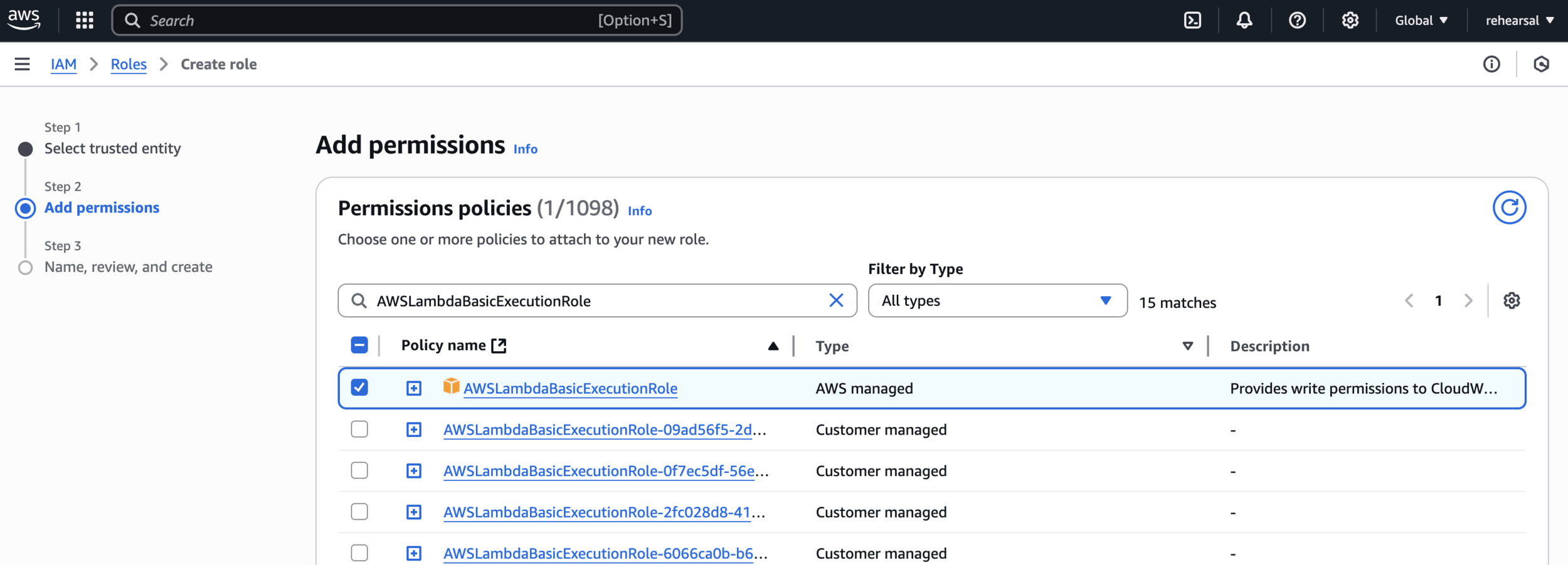Expand the AWSLambdaBasicExecutionRole-09ad56f5 policy row
Screen dimensions: 1568x565
(x=414, y=430)
